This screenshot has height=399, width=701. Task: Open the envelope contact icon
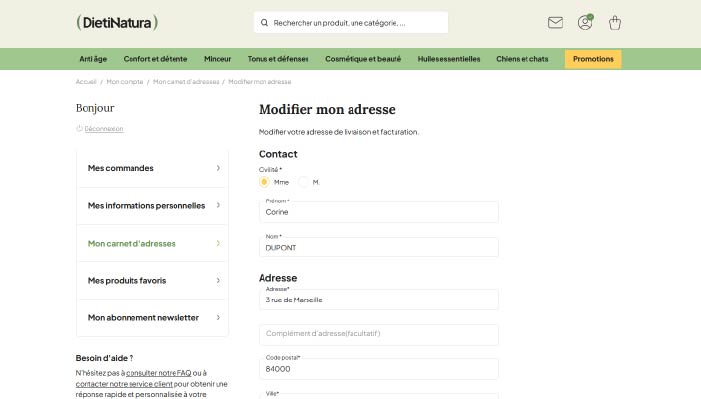click(x=555, y=22)
